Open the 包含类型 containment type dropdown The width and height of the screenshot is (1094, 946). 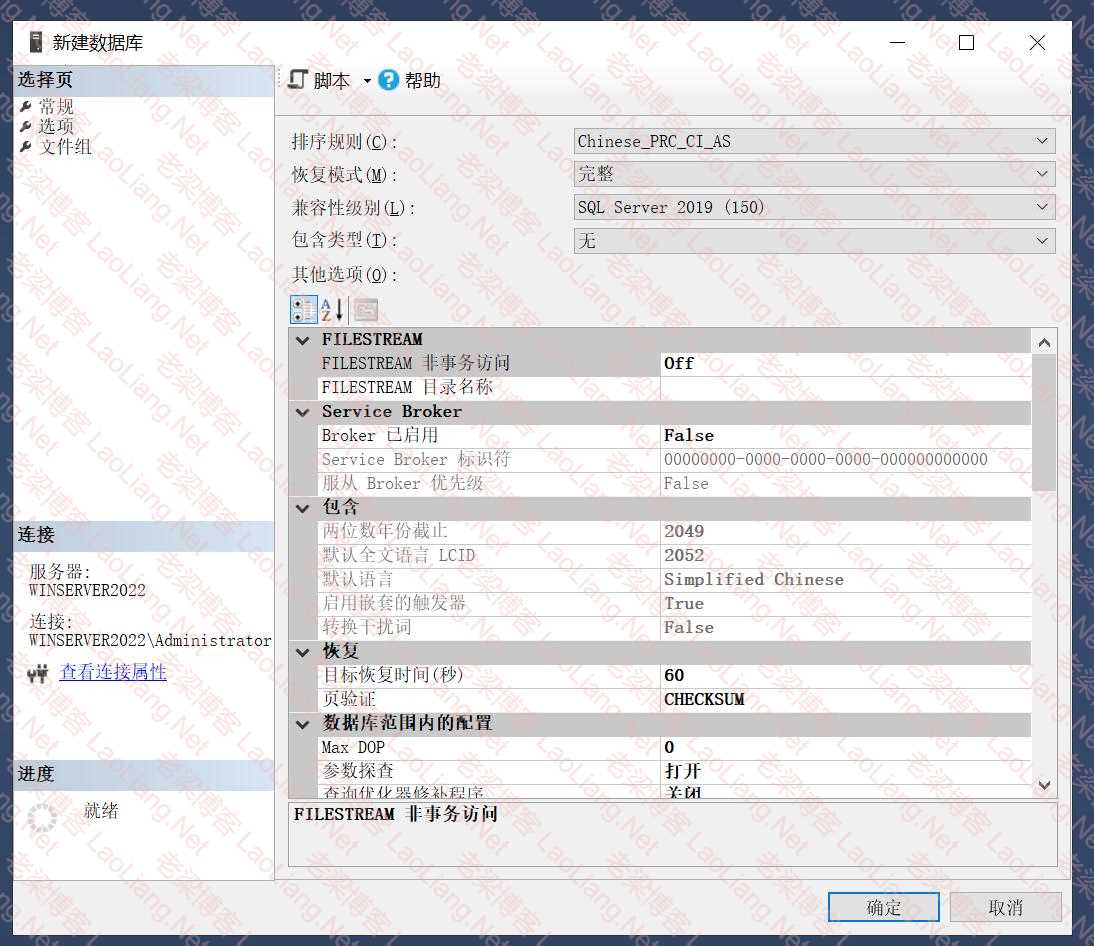[1042, 240]
